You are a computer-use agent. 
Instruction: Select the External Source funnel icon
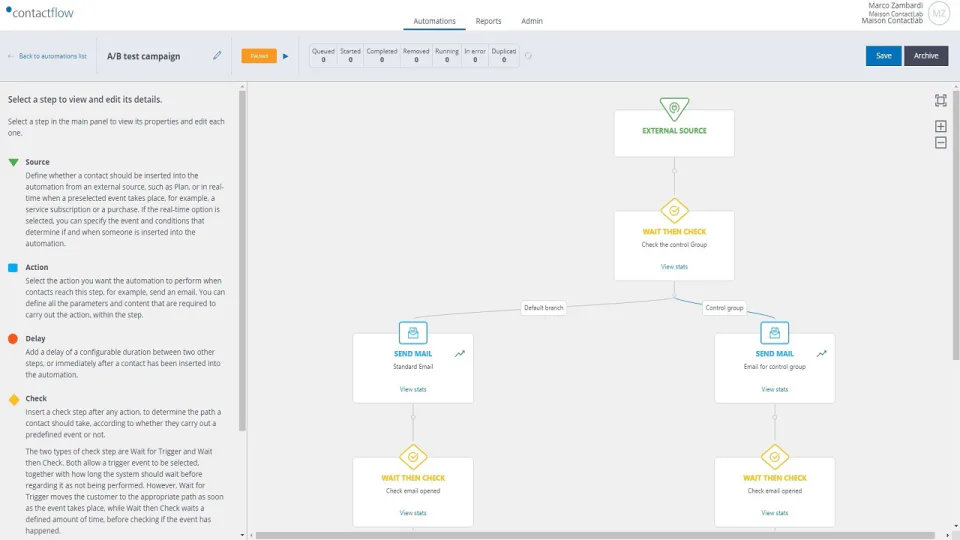[674, 109]
